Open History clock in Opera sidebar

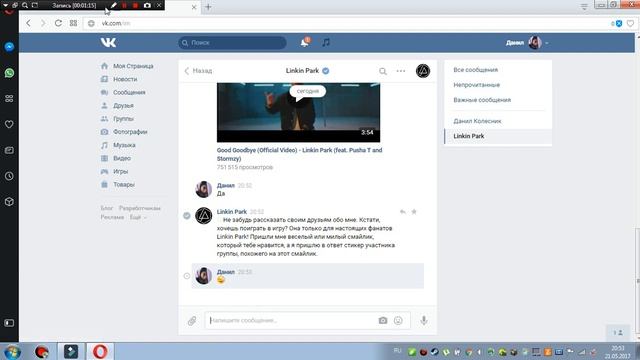(9, 176)
